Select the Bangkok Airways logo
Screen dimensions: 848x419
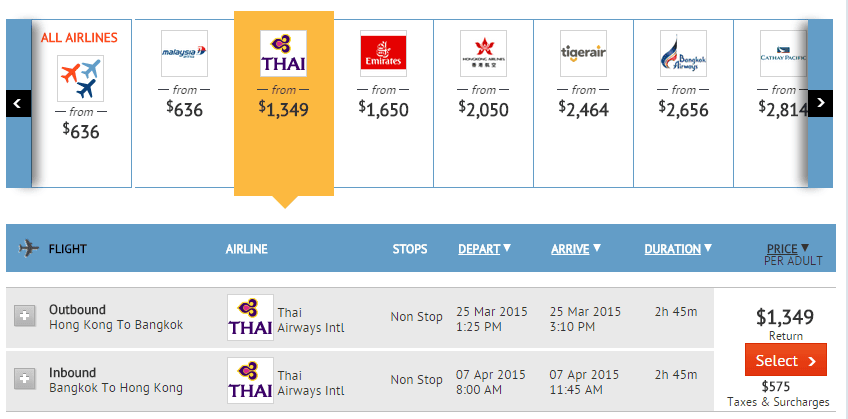[x=684, y=53]
